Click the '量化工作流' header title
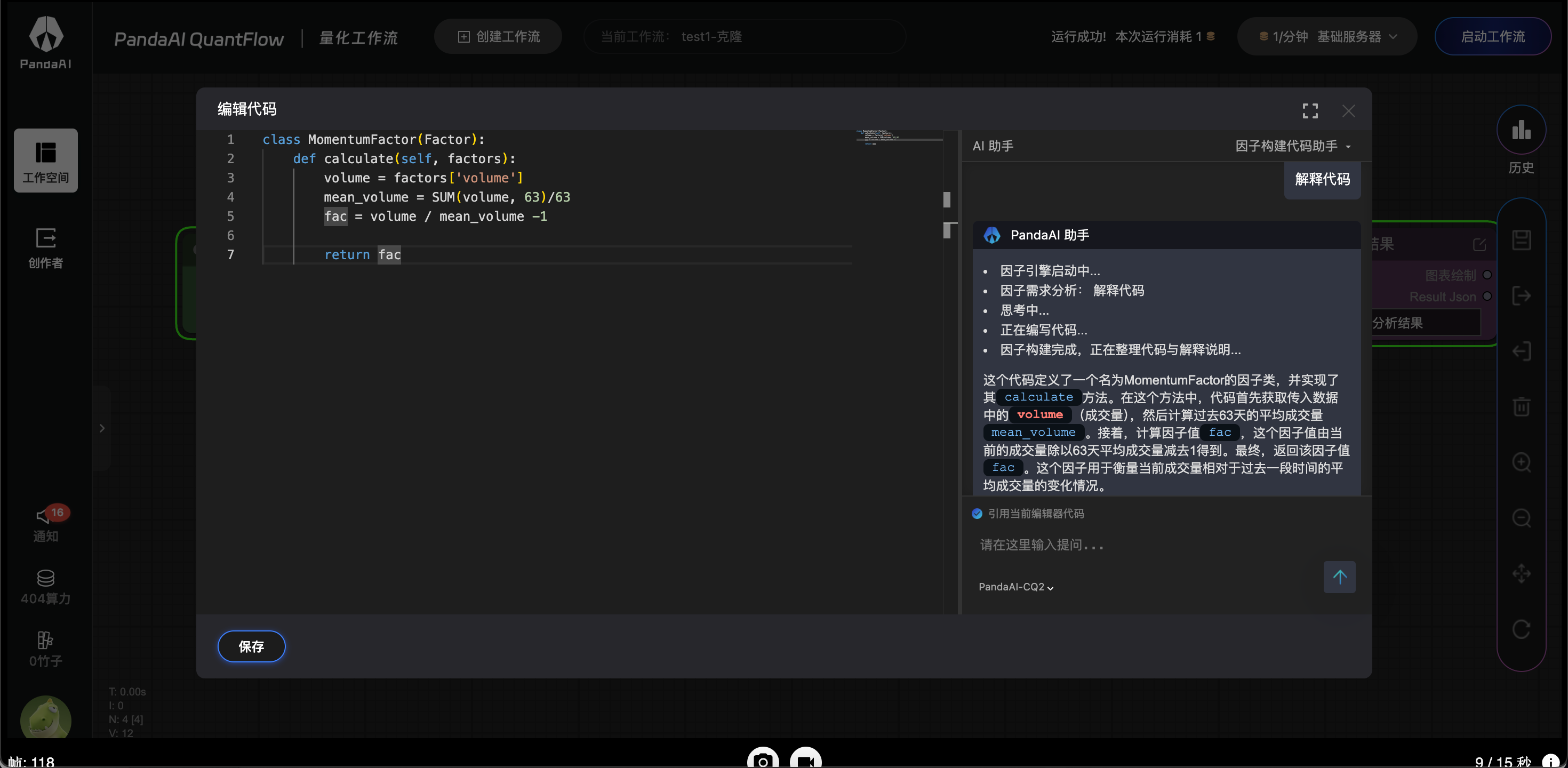1568x768 pixels. click(x=358, y=38)
